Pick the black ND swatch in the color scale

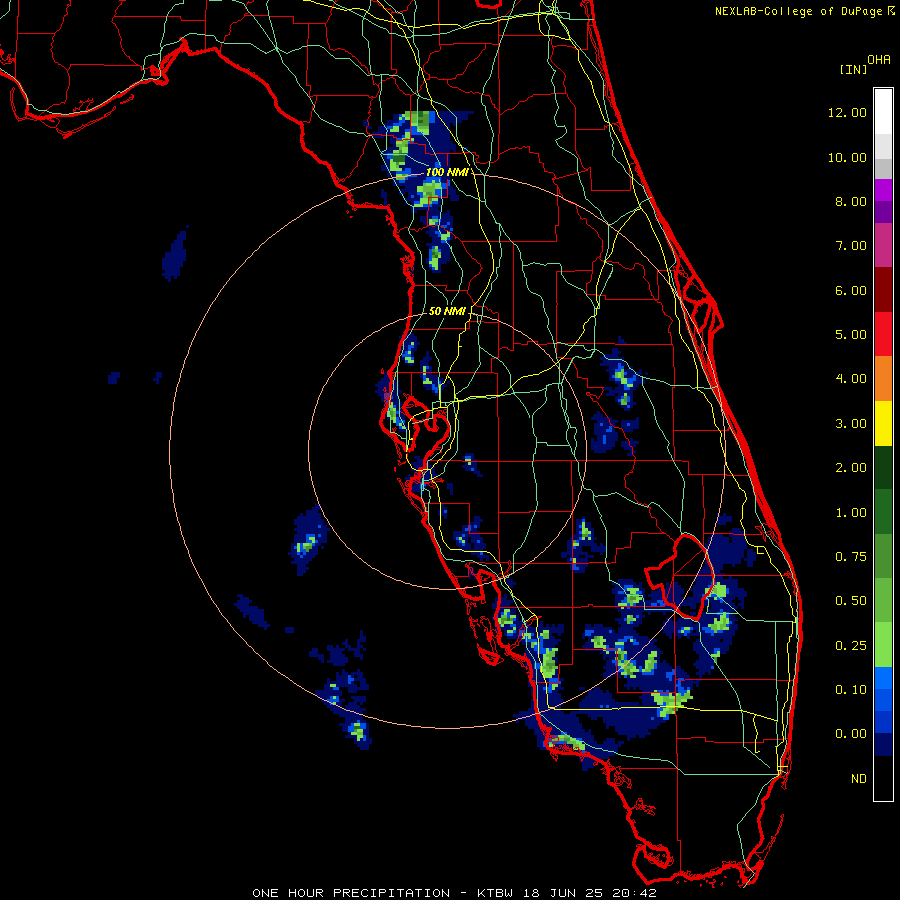coord(883,778)
